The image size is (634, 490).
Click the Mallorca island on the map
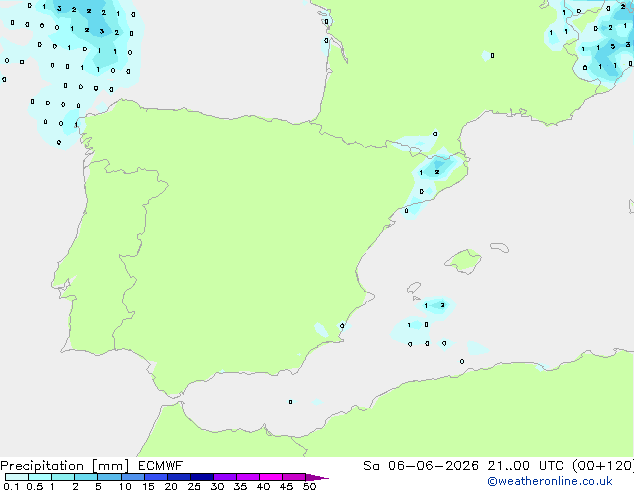(x=463, y=261)
